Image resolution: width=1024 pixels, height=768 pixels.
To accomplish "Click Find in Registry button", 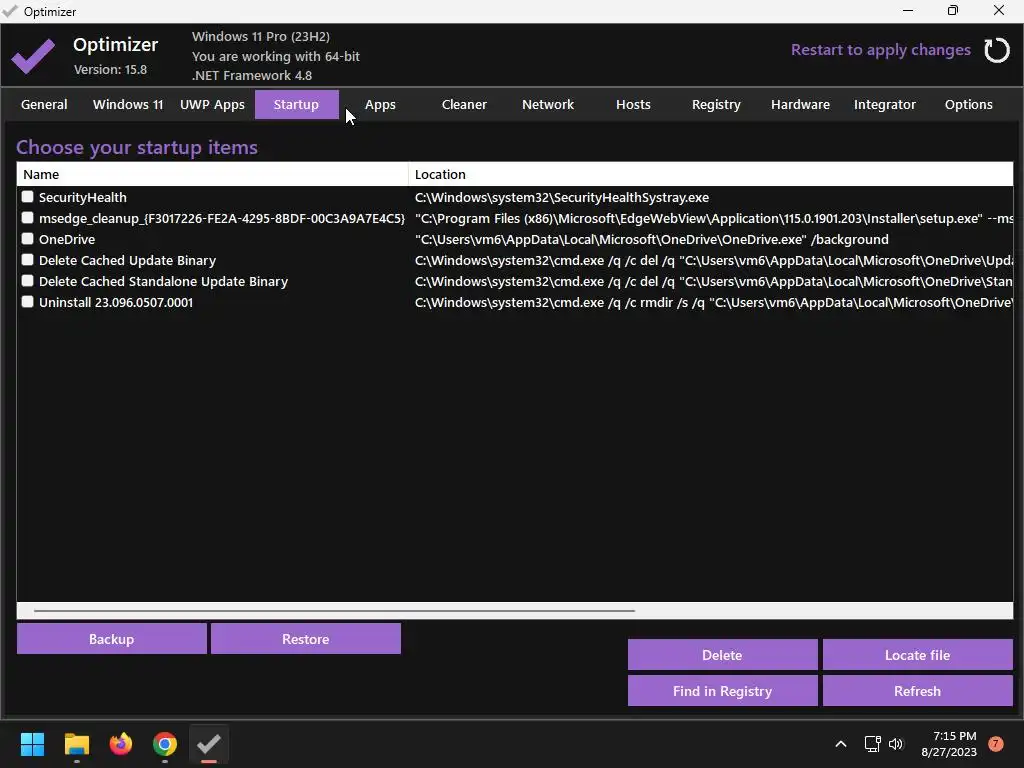I will coord(722,691).
